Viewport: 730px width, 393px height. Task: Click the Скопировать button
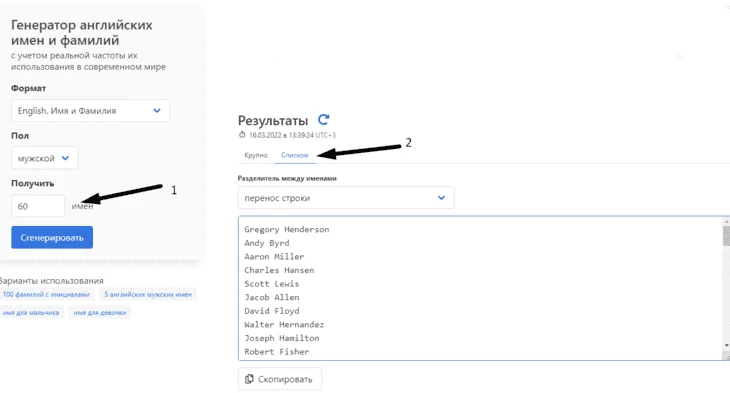[280, 379]
